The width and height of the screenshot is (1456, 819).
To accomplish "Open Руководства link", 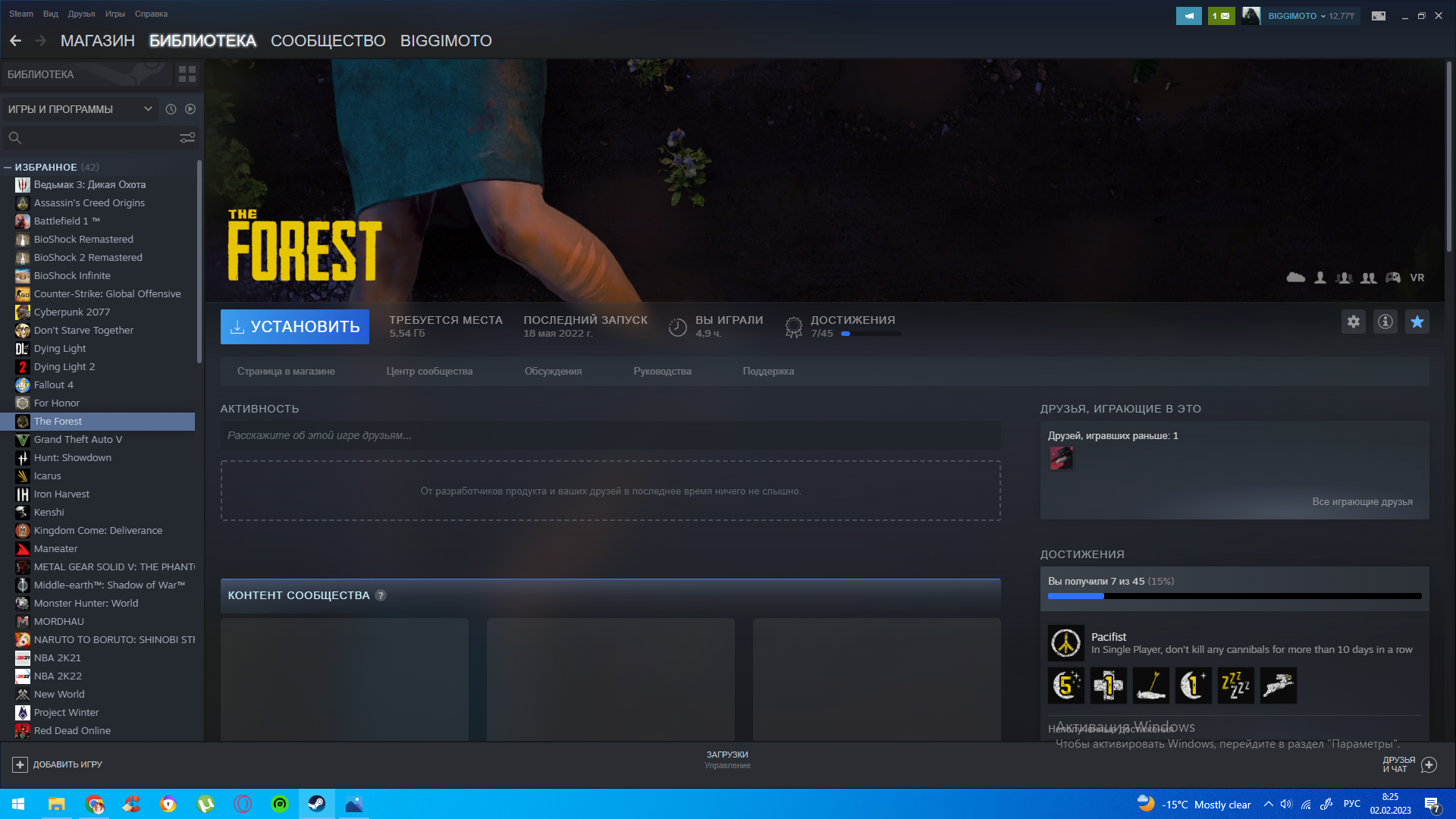I will (663, 372).
